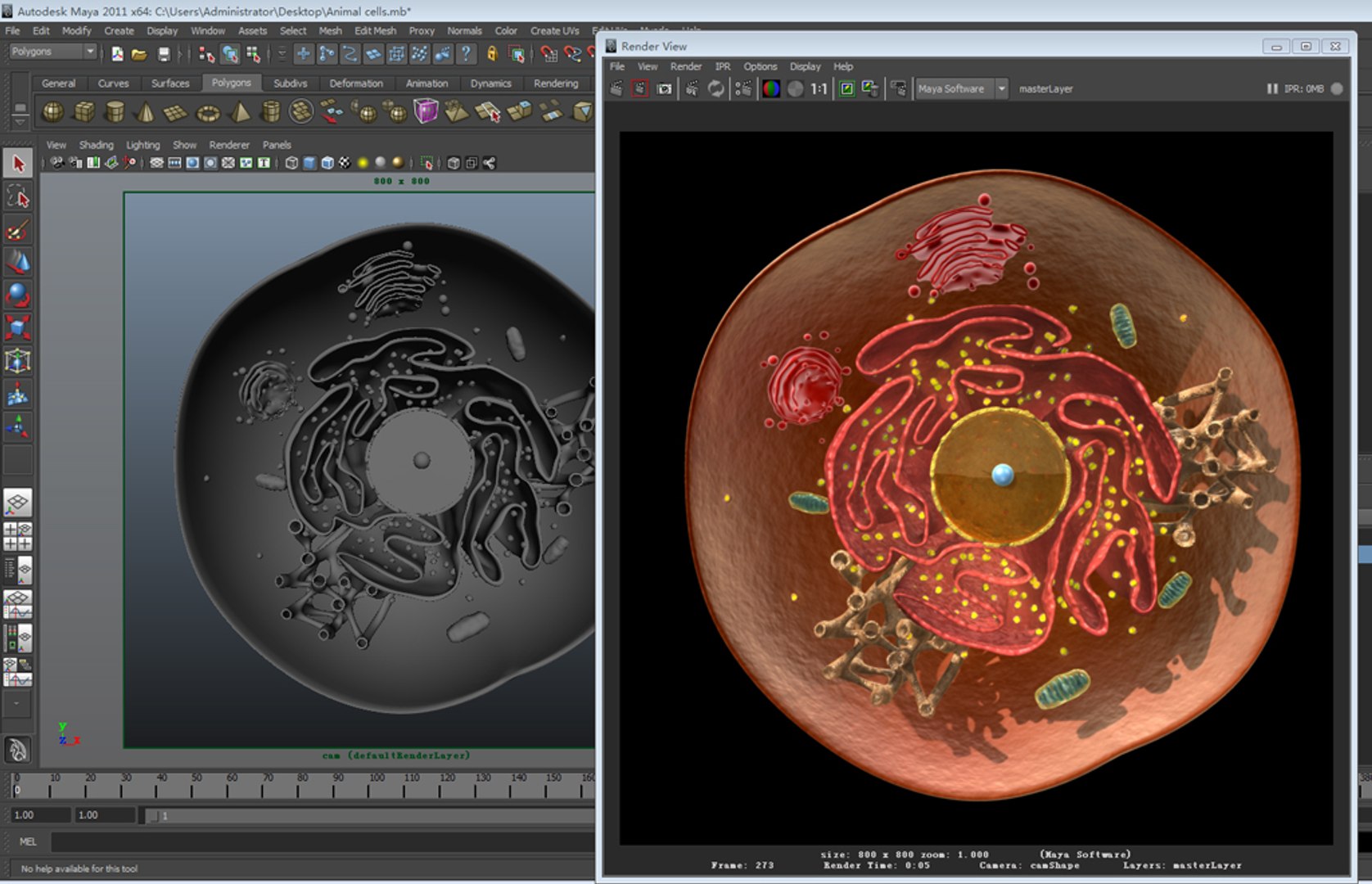
Task: Click the New Scene icon
Action: pyautogui.click(x=118, y=54)
